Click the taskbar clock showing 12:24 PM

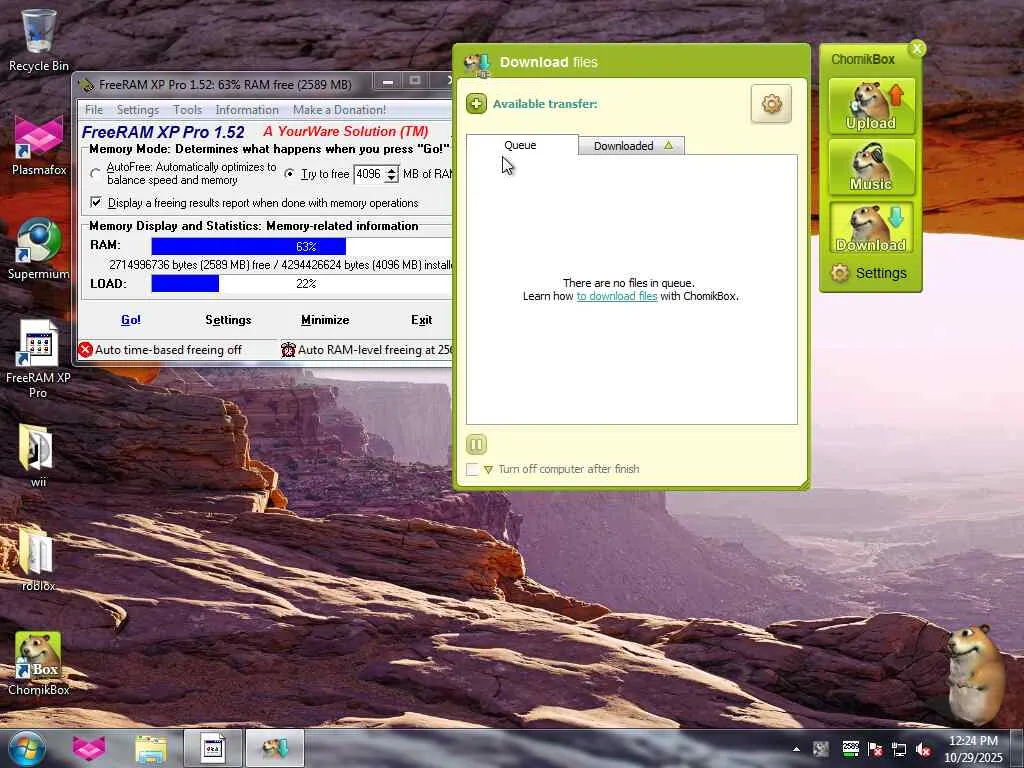click(x=973, y=748)
